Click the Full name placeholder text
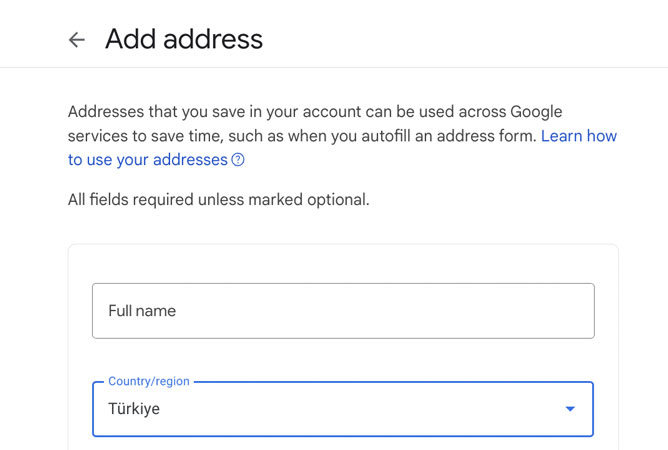Image resolution: width=668 pixels, height=450 pixels. click(142, 311)
